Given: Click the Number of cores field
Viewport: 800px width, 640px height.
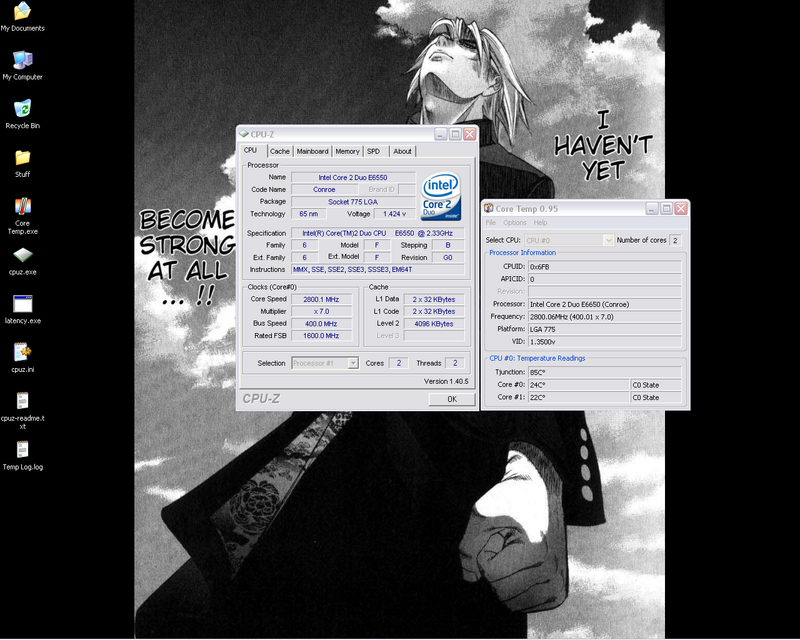Looking at the screenshot, I should tap(675, 240).
